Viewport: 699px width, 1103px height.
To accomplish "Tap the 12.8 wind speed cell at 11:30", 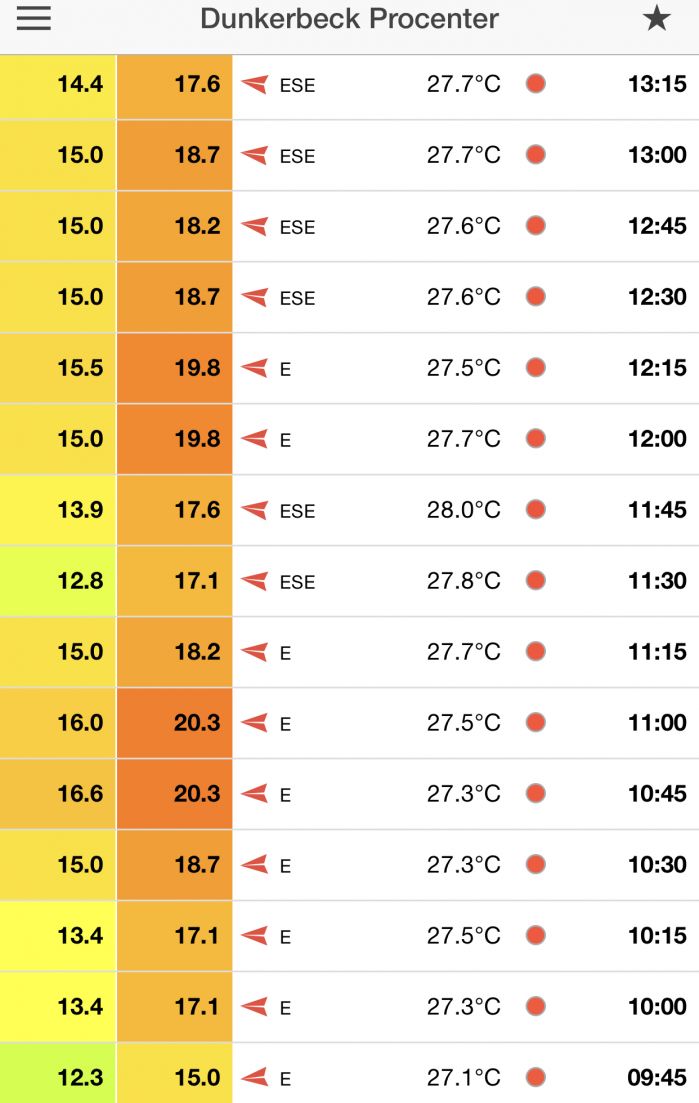I will (x=58, y=581).
